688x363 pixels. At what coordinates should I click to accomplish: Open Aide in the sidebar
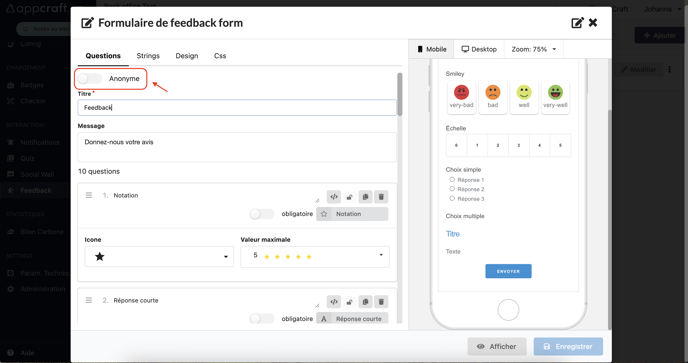(x=21, y=352)
